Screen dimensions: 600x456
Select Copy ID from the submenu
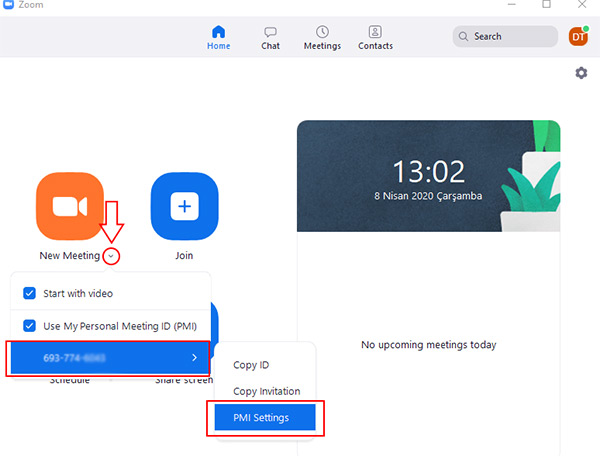[x=251, y=365]
